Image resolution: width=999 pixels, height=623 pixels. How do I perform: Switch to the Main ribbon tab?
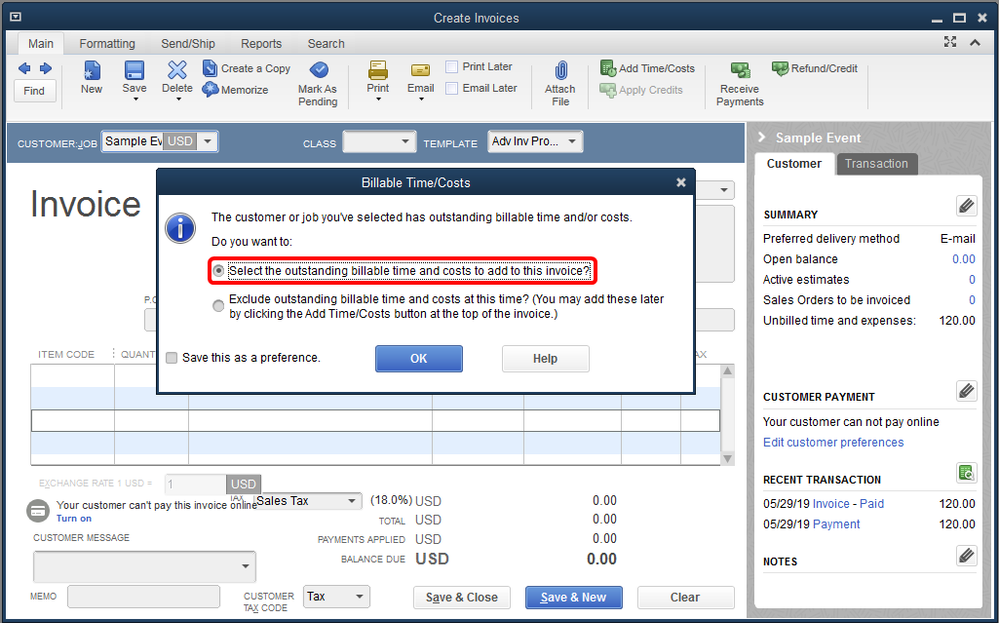(41, 44)
